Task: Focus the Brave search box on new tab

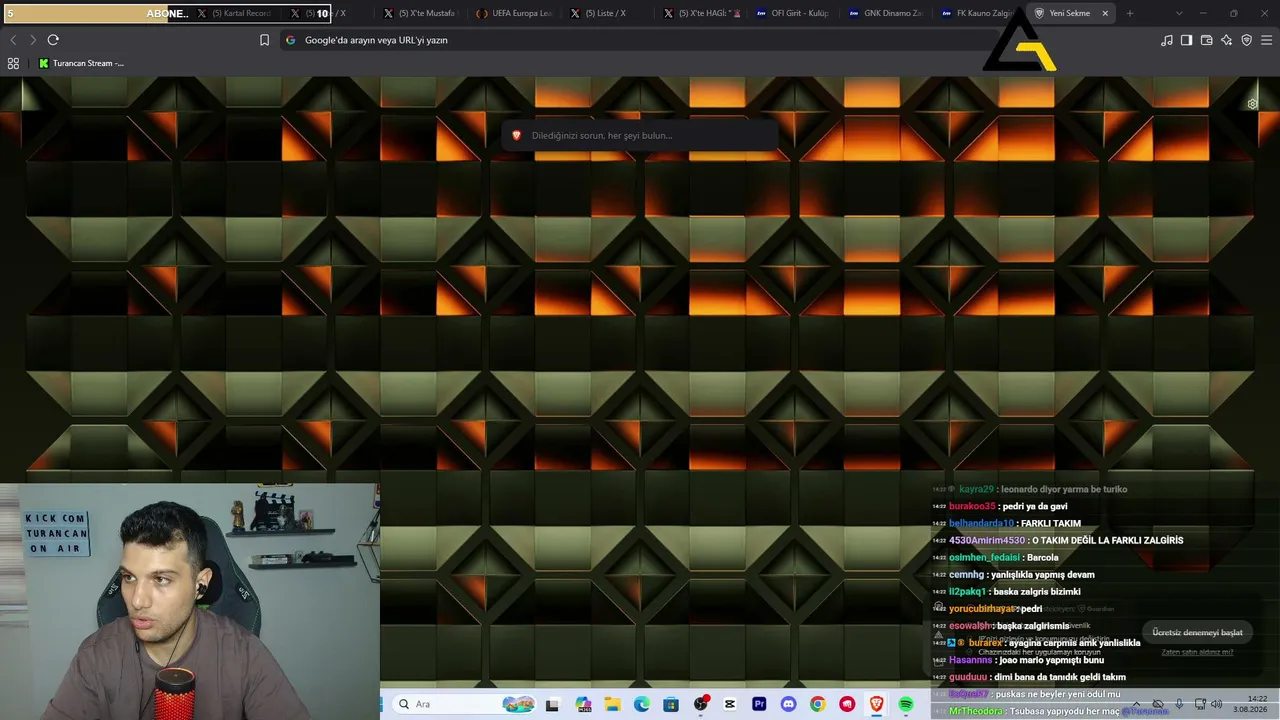Action: [640, 135]
